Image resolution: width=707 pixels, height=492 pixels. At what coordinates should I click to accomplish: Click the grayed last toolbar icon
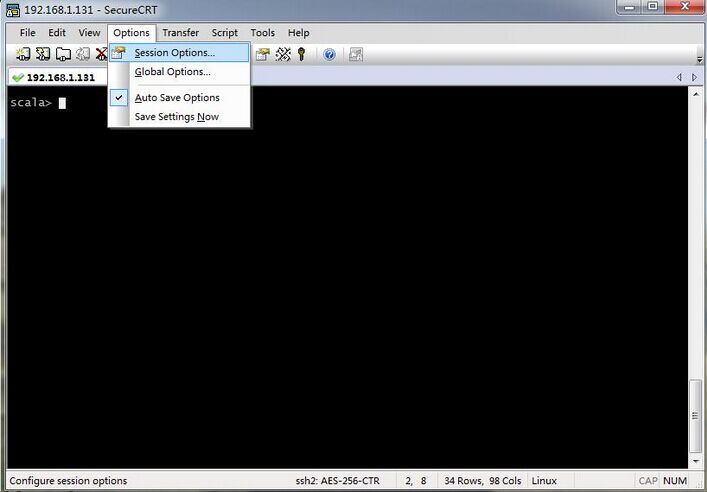tap(356, 55)
